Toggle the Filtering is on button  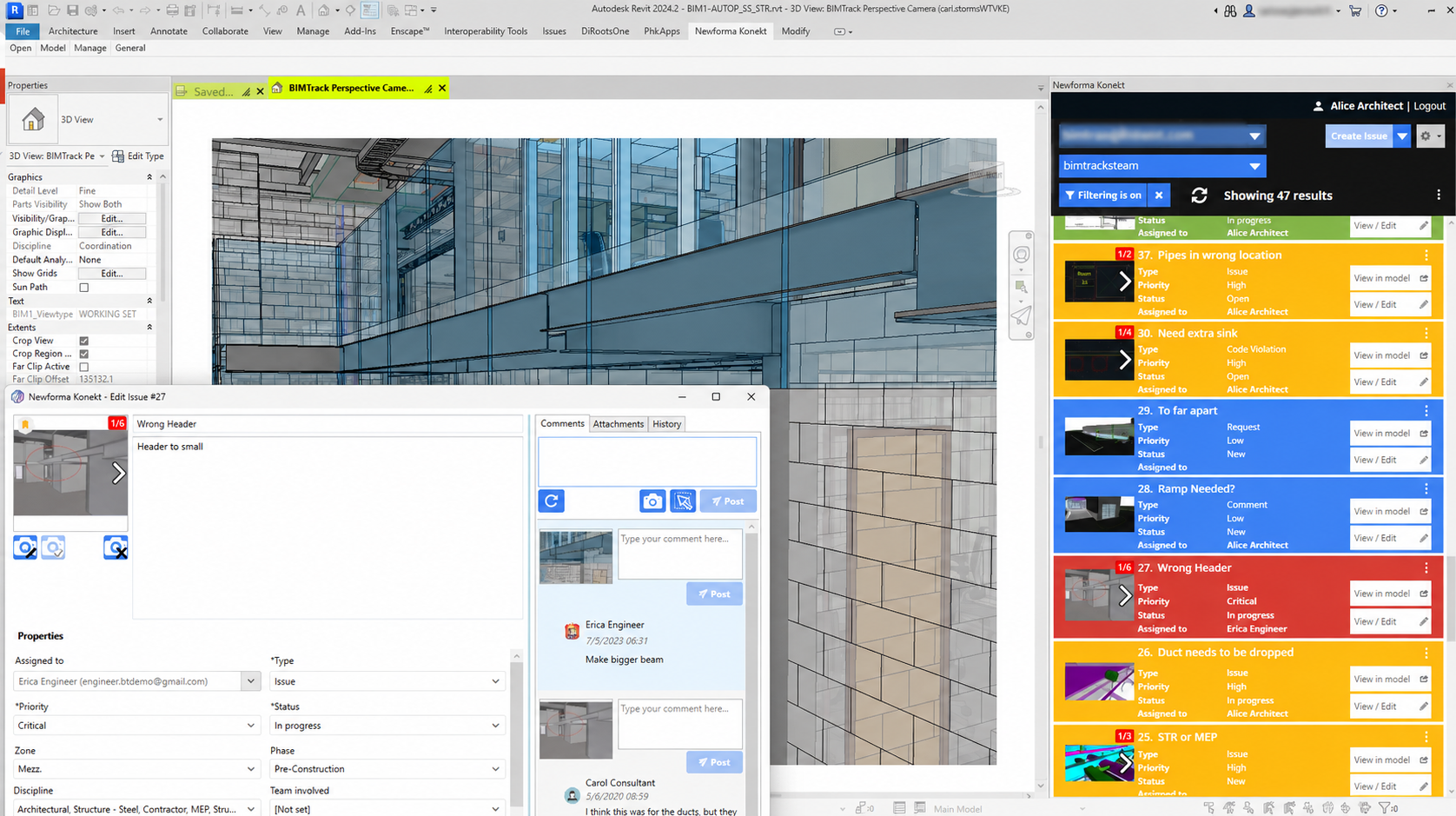(x=1103, y=196)
